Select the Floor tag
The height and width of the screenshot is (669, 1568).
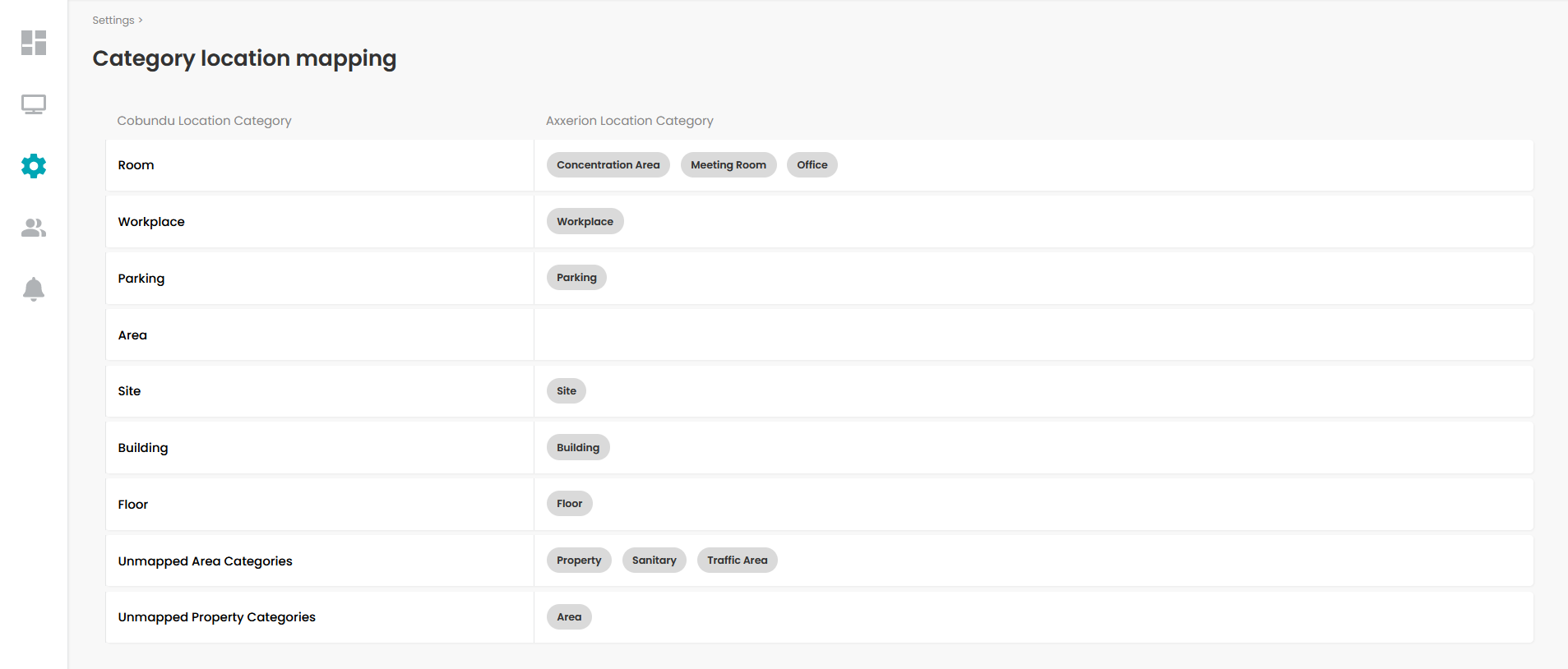(x=570, y=504)
